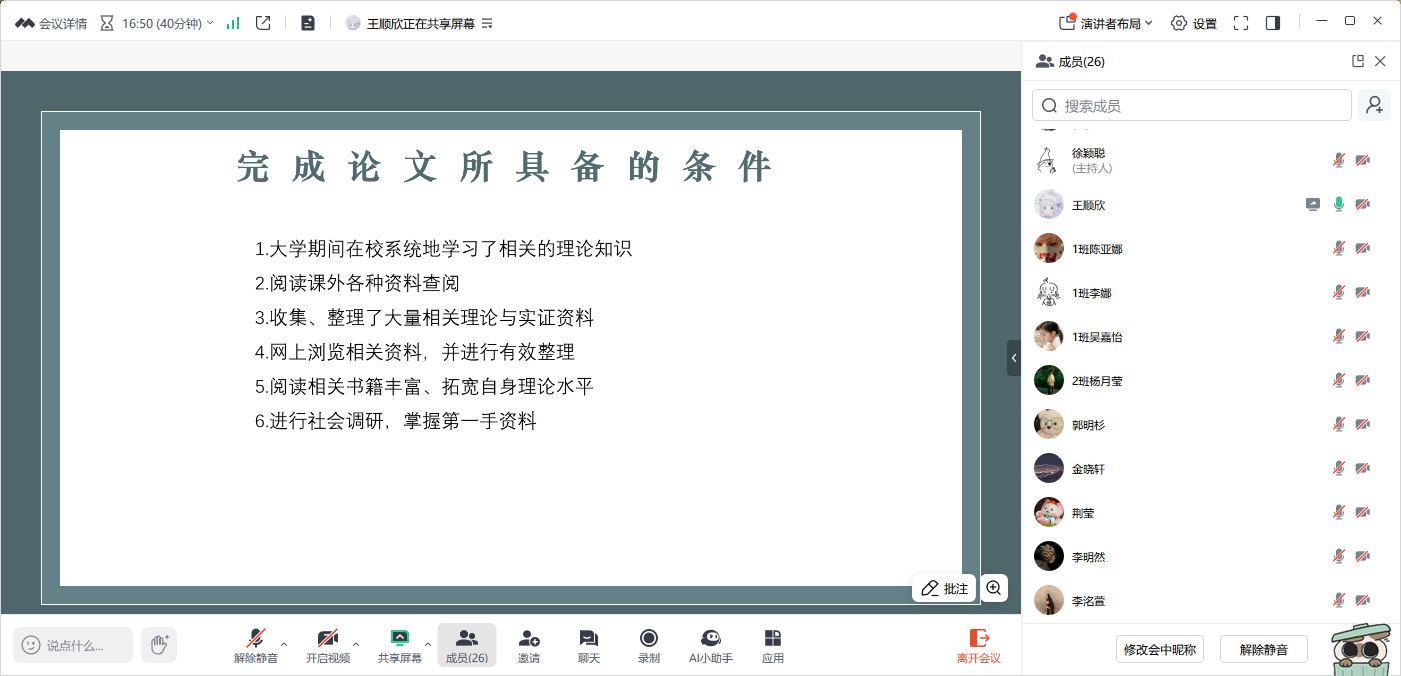The image size is (1401, 676).
Task: Click the raise hand icon
Action: 159,645
